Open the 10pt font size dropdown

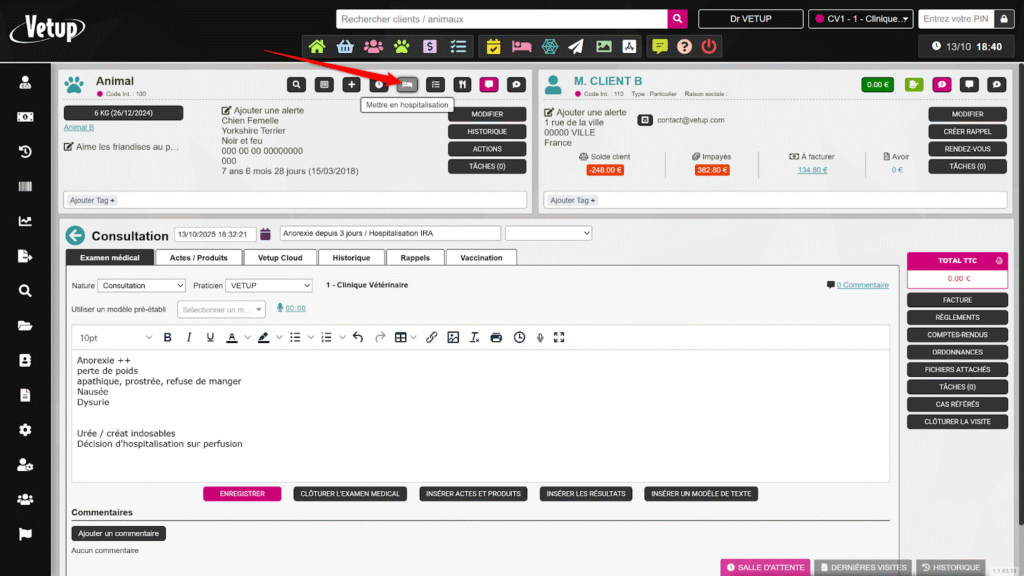115,338
